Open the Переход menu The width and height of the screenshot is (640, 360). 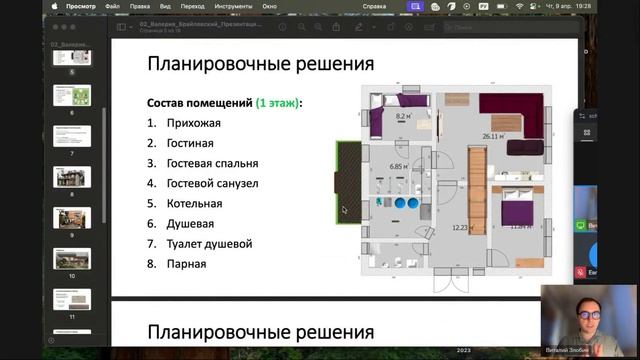click(193, 6)
